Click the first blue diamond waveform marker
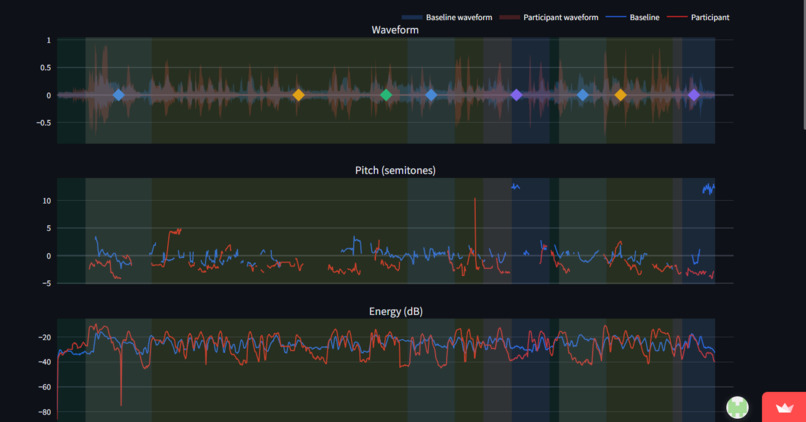The height and width of the screenshot is (422, 806). coord(119,95)
